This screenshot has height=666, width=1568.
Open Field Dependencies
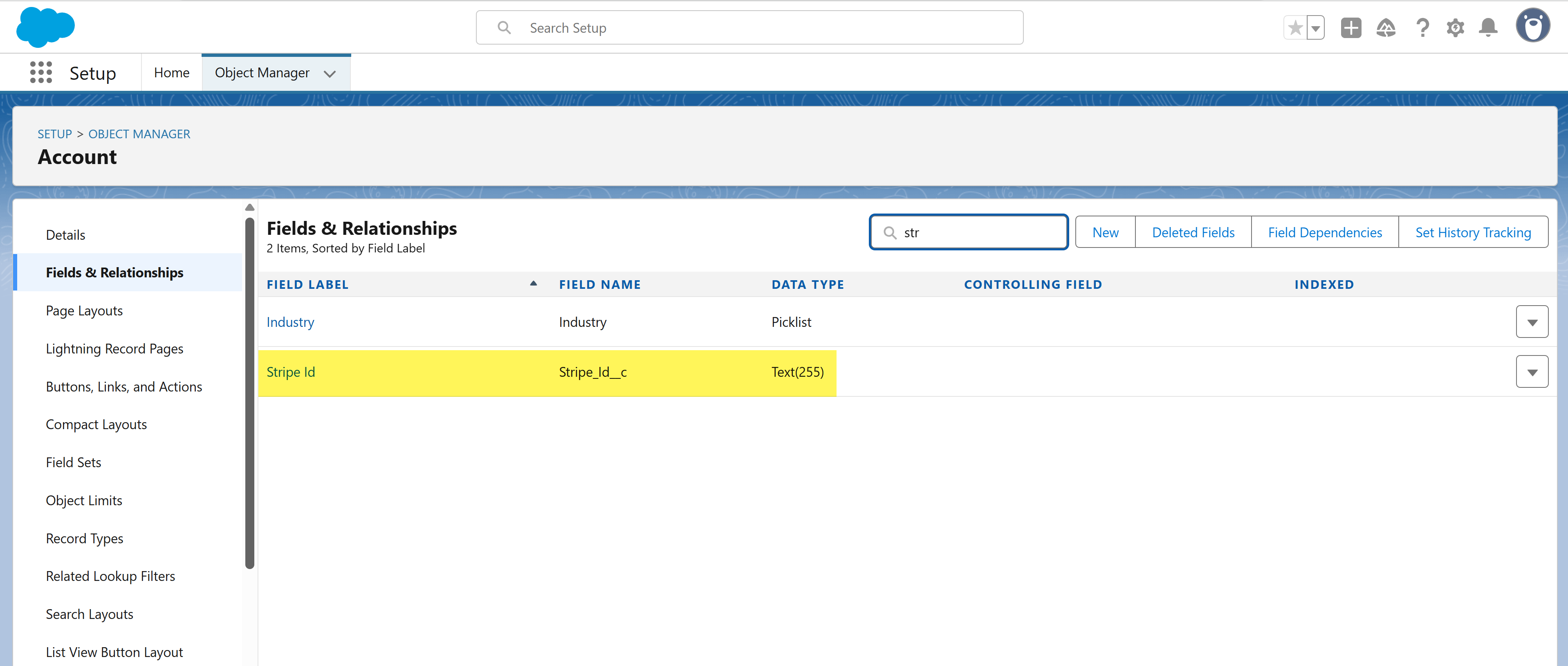point(1325,232)
